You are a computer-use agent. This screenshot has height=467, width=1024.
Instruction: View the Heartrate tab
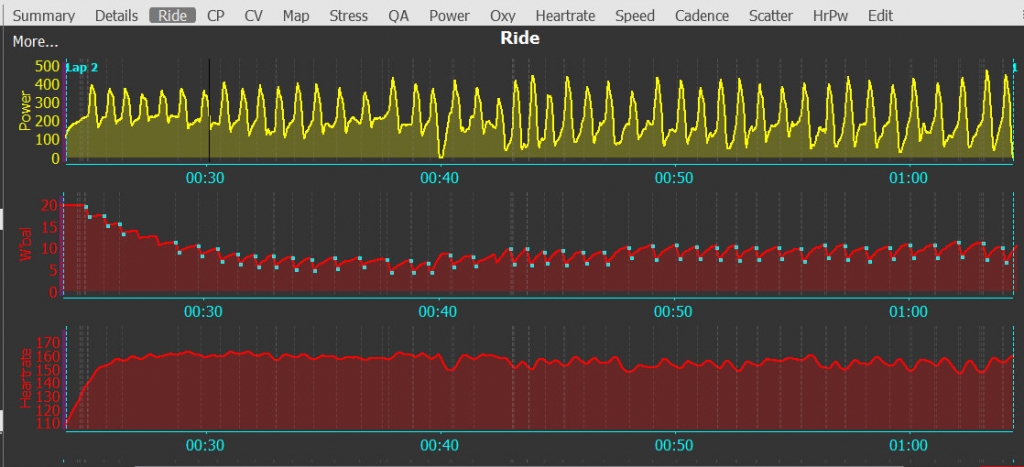point(565,16)
